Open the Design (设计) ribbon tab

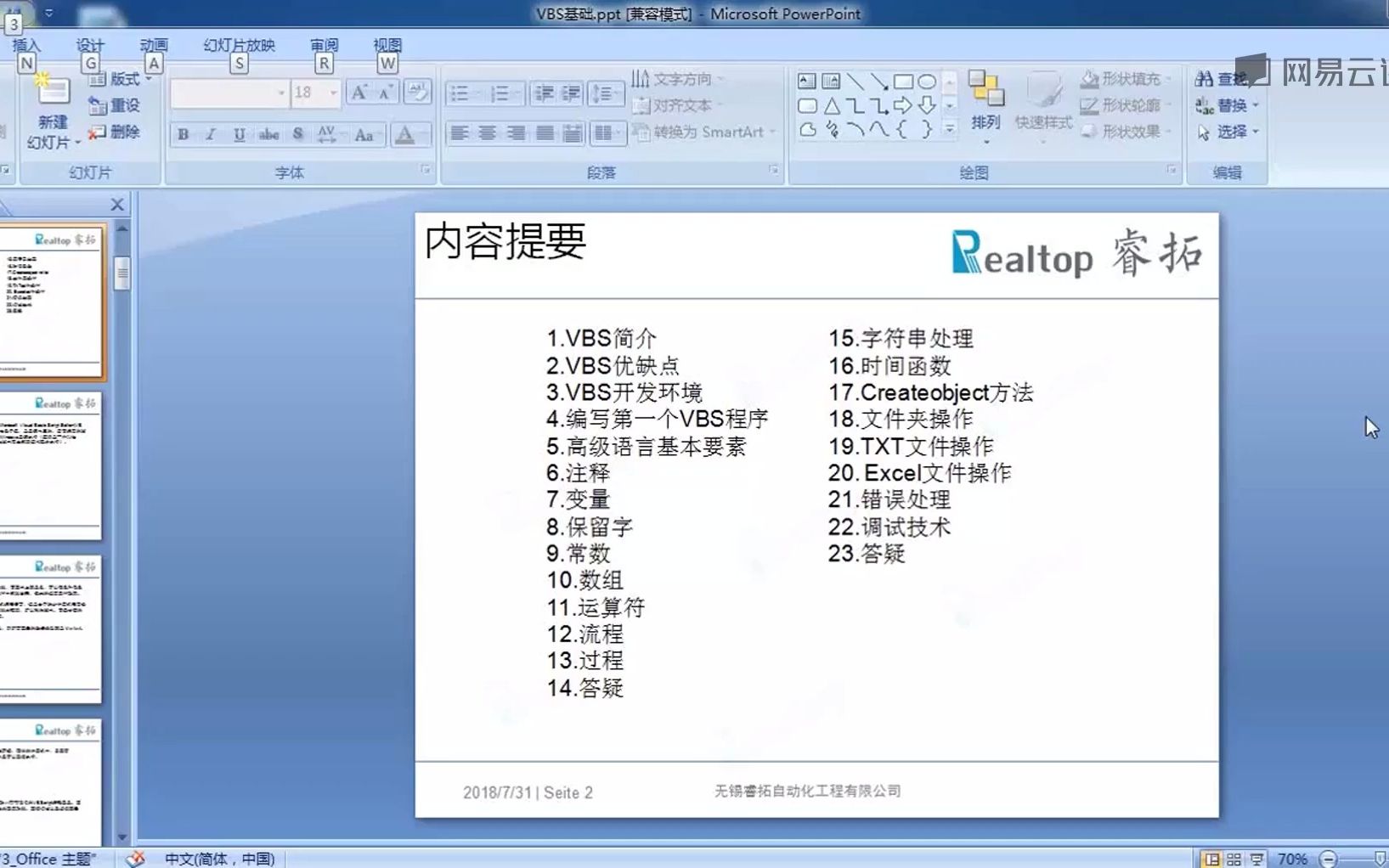click(90, 46)
